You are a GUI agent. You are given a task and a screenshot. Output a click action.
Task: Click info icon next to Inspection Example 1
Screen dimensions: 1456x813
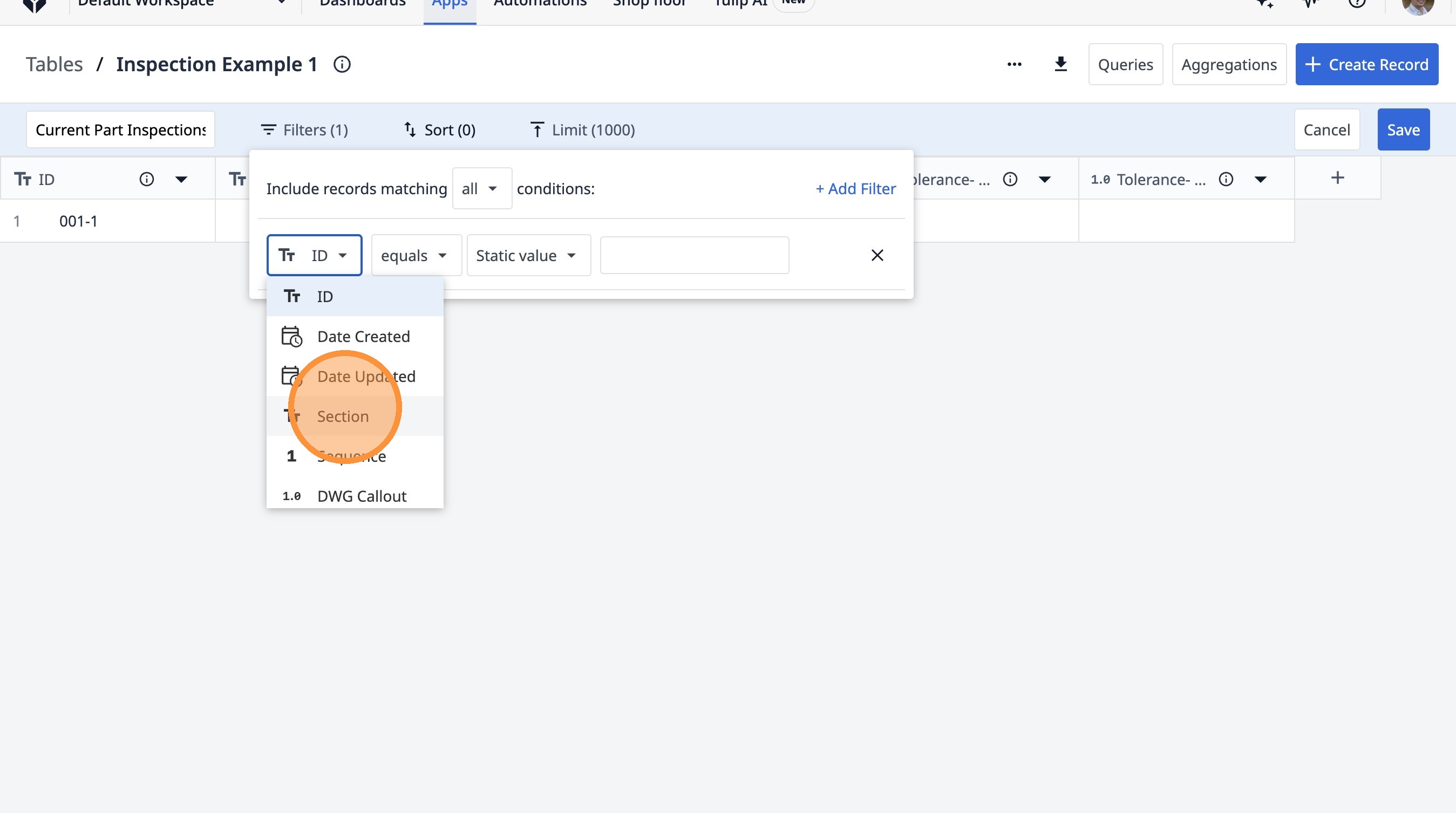click(x=342, y=64)
